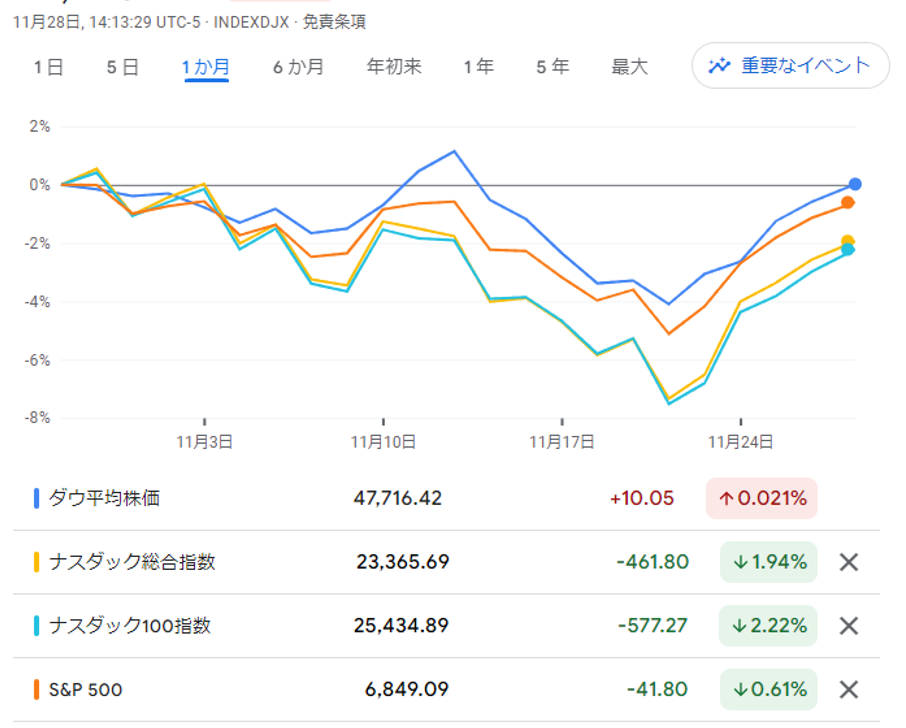Screen dimensions: 906x728
Task: Click the orange S&P 500 endpoint dot
Action: coord(848,203)
